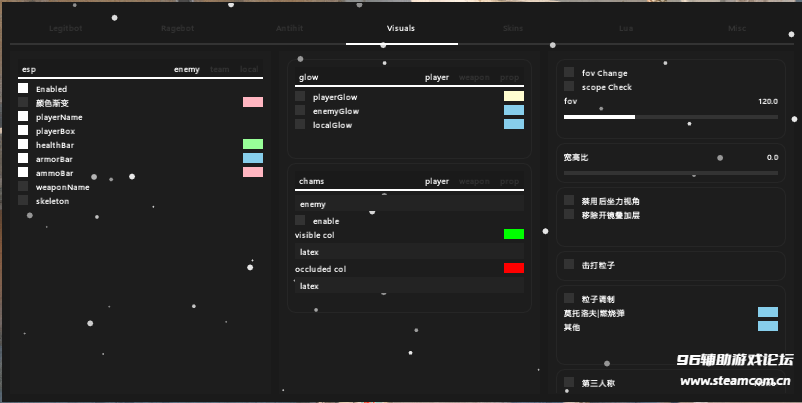802x403 pixels.
Task: Click the healthBar green color swatch
Action: 252,145
